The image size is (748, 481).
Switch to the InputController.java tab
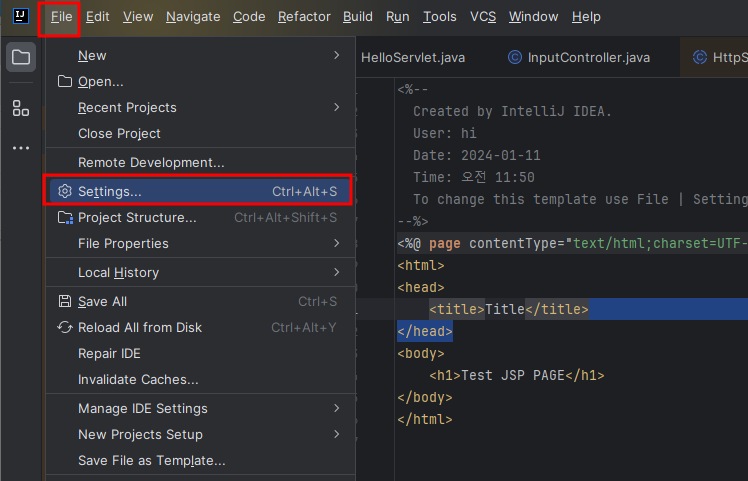(x=579, y=58)
